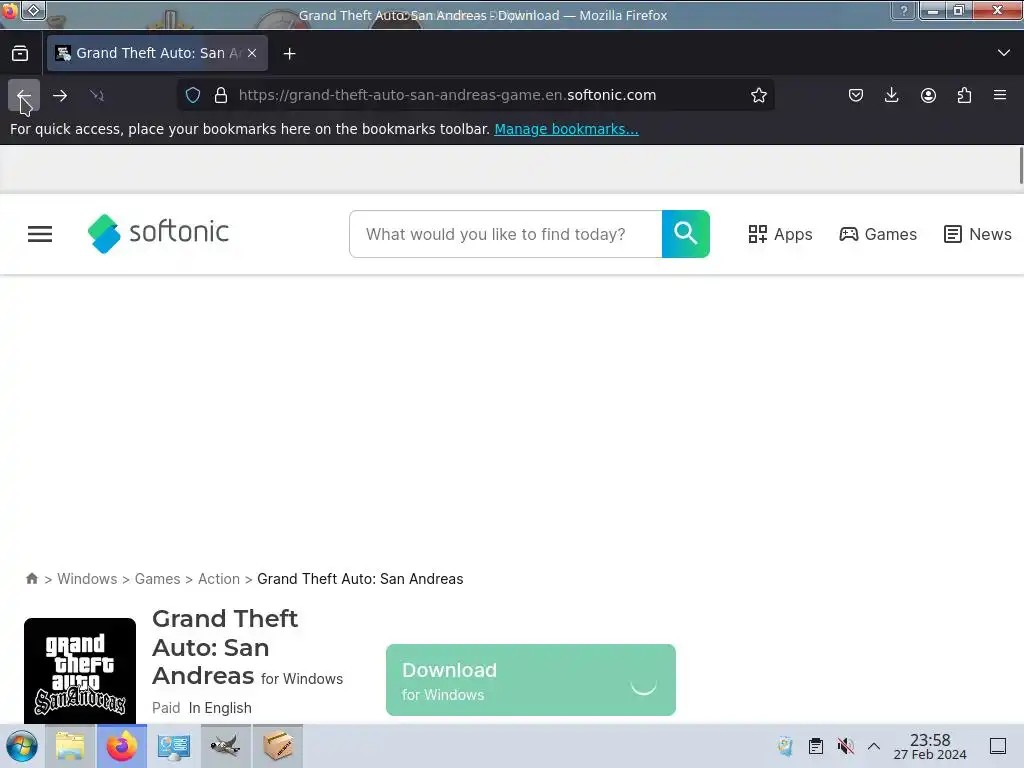Screen dimensions: 1024x768
Task: Stop loading the current page
Action: 97,95
